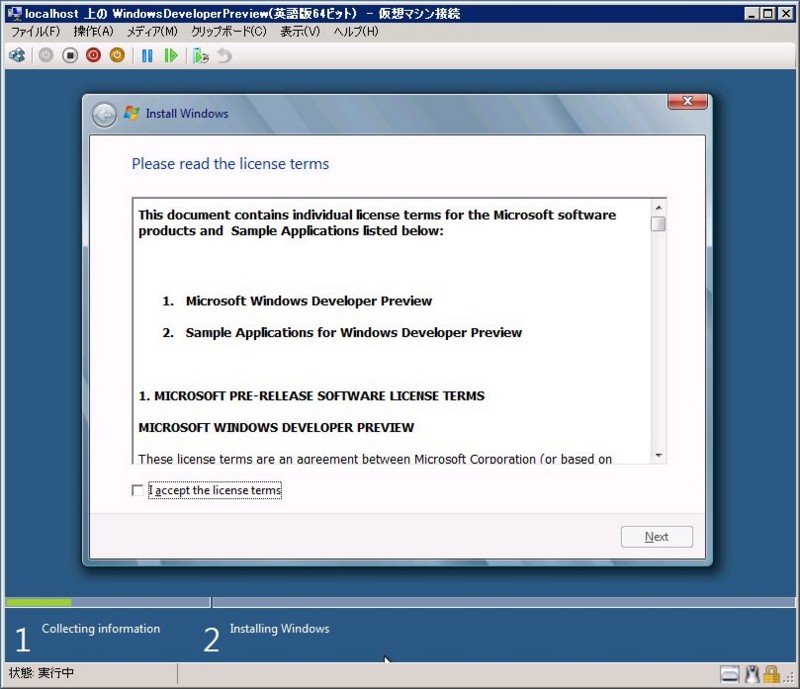800x689 pixels.
Task: Click the Microsoft Windows Developer Preview list item
Action: tap(309, 301)
